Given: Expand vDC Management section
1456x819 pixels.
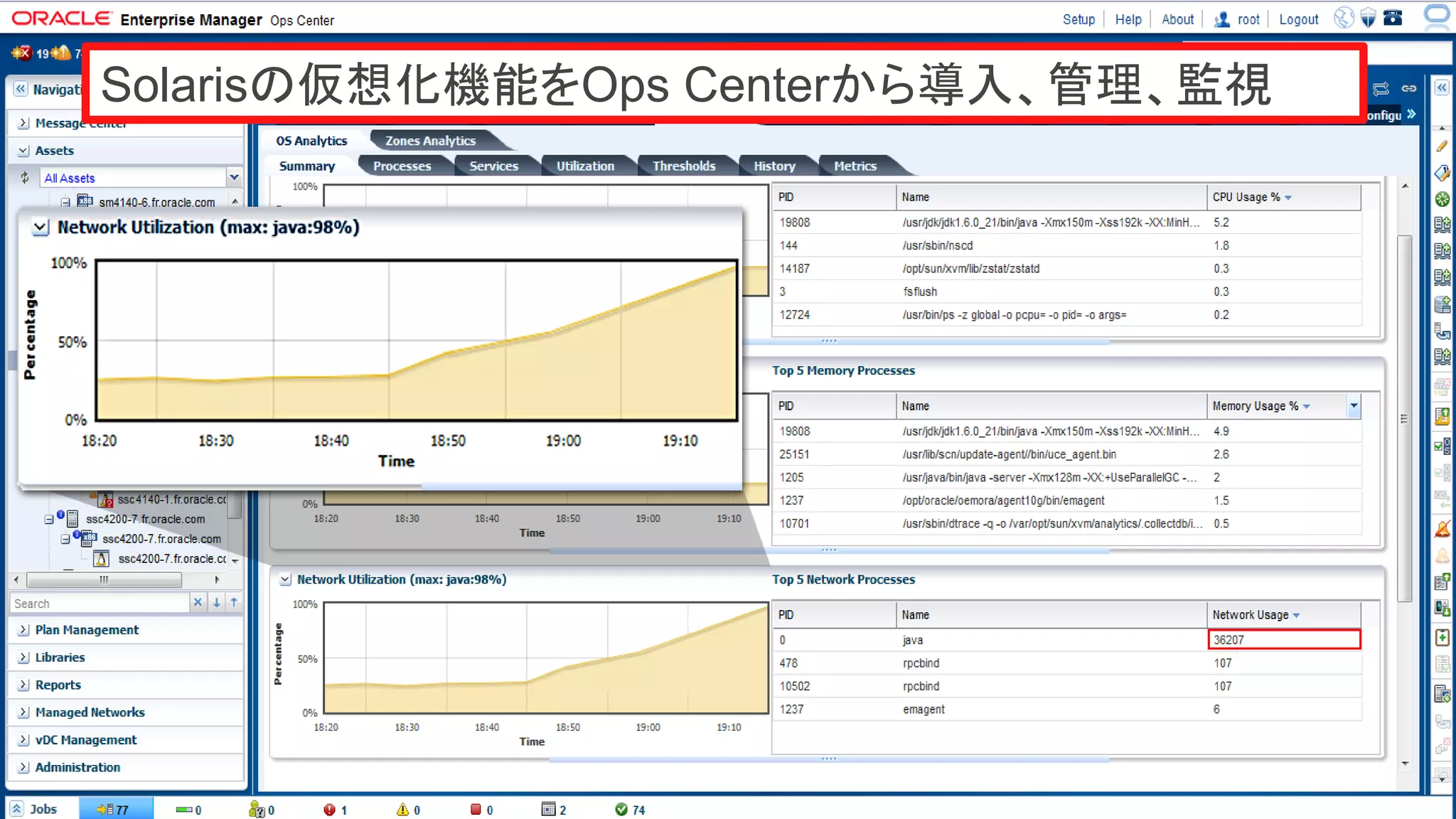Looking at the screenshot, I should (23, 740).
